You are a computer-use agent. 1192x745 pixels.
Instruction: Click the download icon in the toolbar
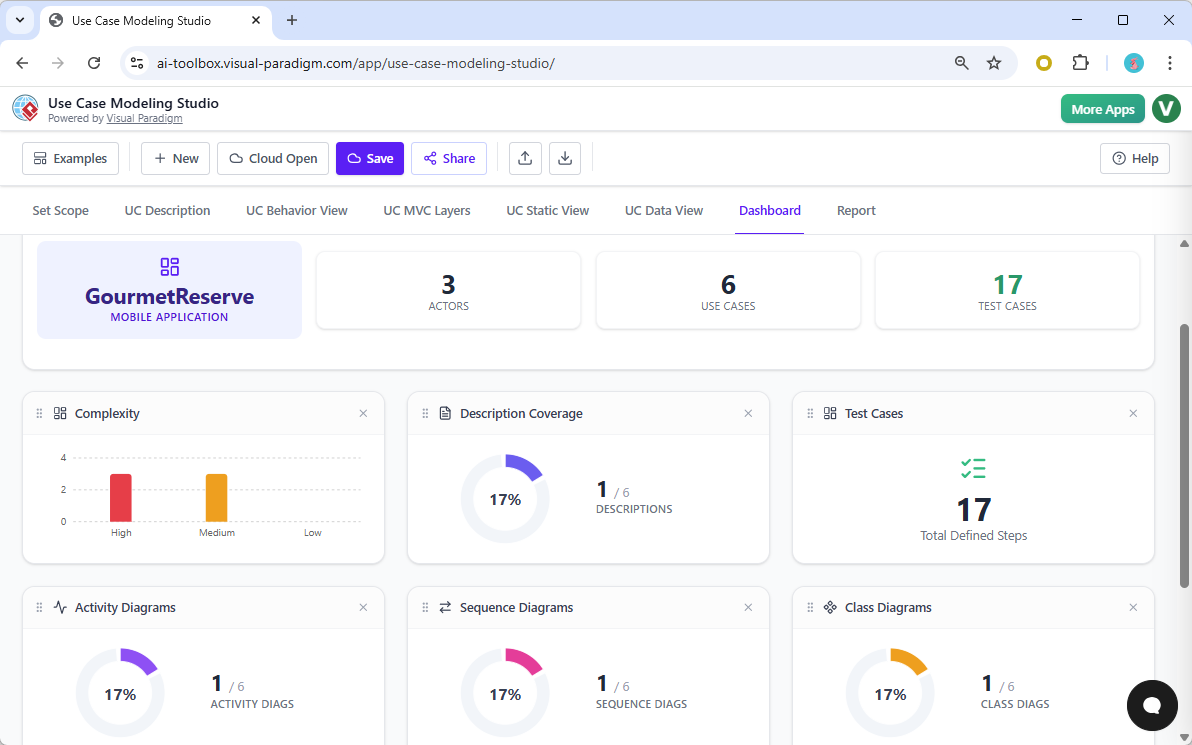click(565, 158)
